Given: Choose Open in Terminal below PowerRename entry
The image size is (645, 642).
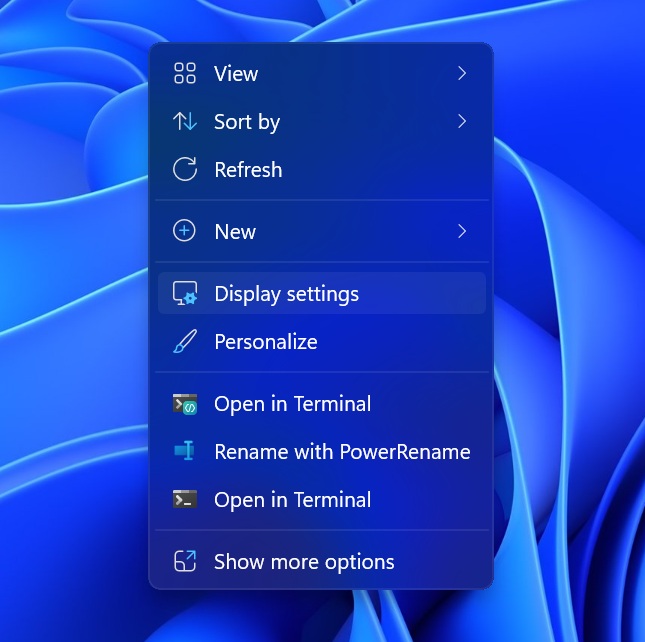Looking at the screenshot, I should click(322, 500).
